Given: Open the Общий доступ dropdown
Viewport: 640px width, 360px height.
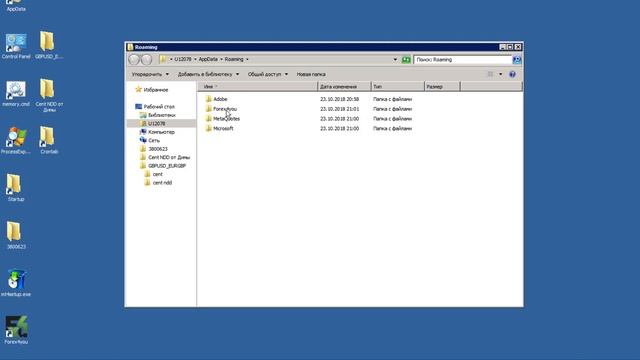Looking at the screenshot, I should [x=267, y=74].
